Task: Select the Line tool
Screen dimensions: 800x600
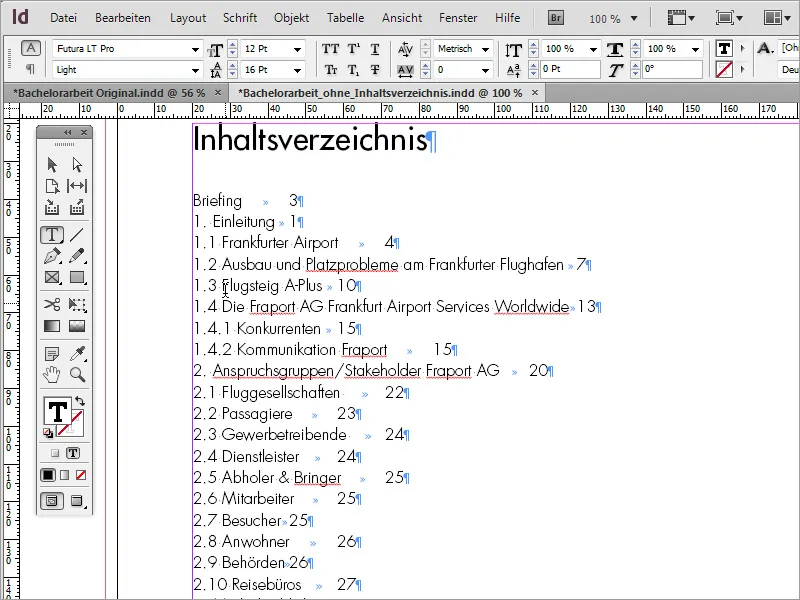Action: 77,235
